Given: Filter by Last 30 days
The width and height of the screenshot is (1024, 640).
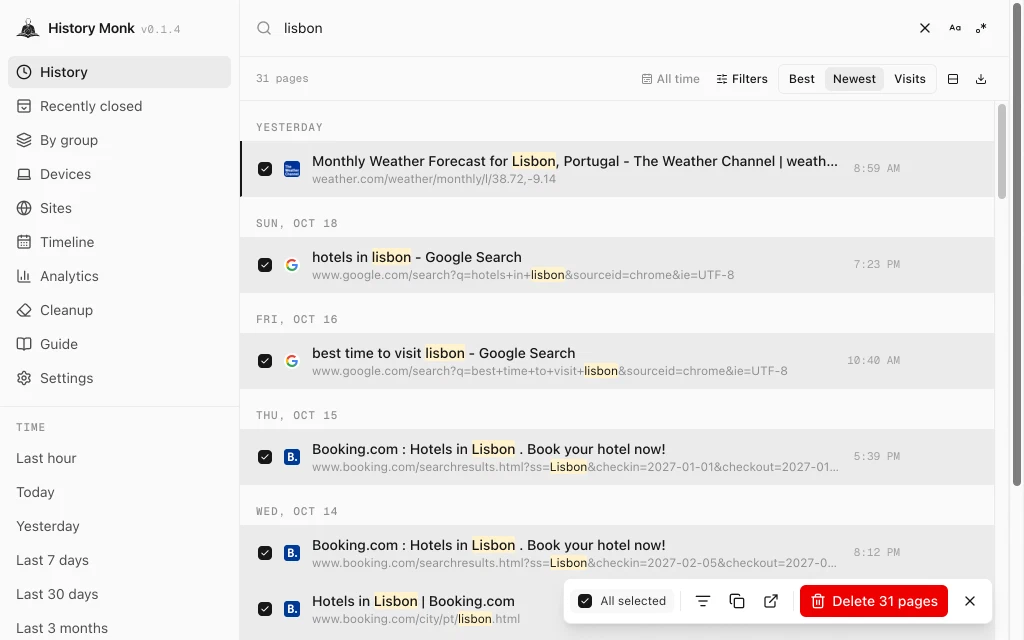Looking at the screenshot, I should point(57,594).
